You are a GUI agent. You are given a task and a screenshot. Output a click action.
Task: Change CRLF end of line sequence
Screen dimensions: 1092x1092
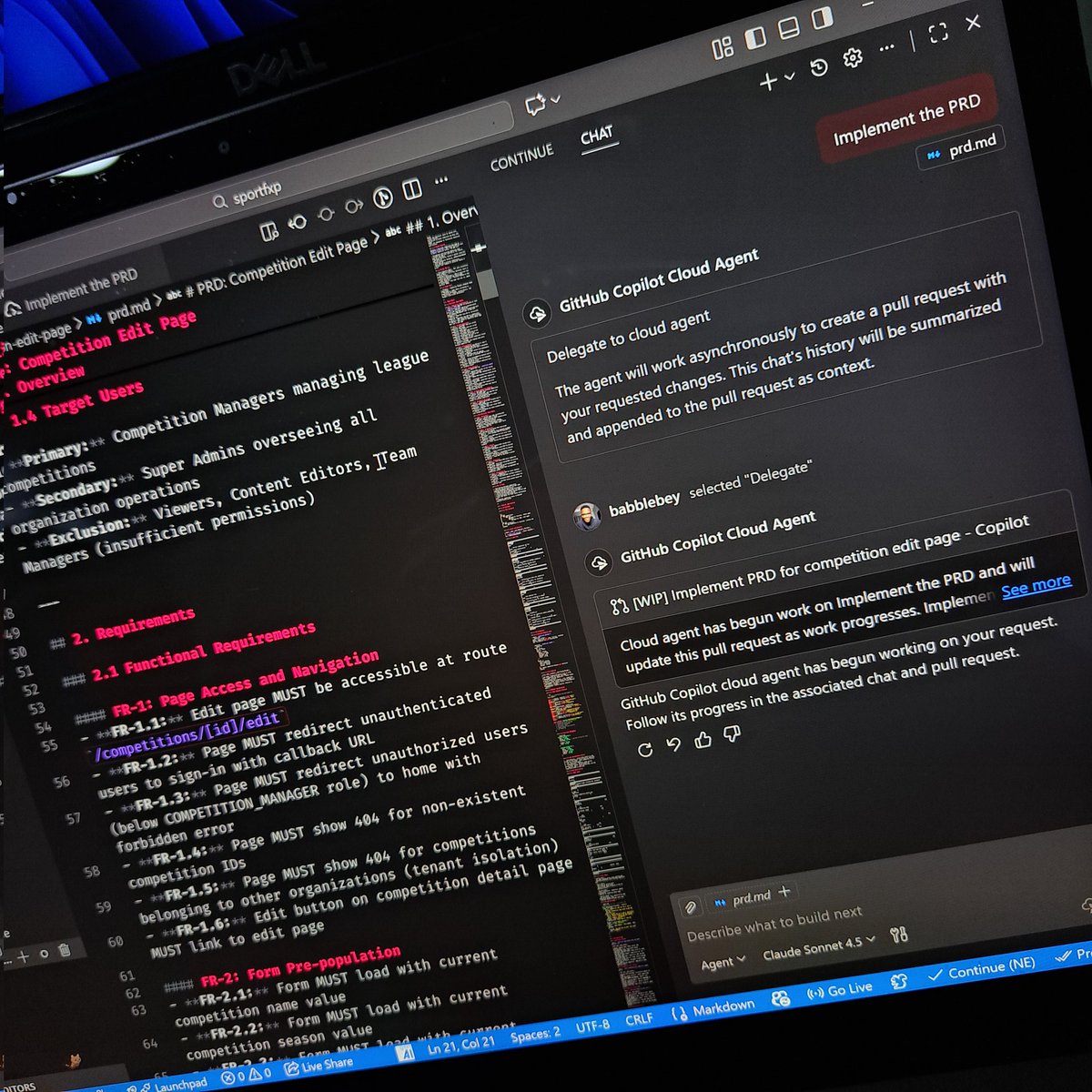click(x=639, y=1019)
